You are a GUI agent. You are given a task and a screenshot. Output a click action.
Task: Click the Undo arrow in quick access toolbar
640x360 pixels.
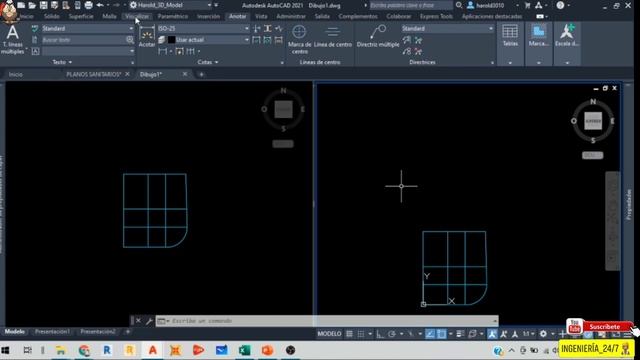click(100, 5)
